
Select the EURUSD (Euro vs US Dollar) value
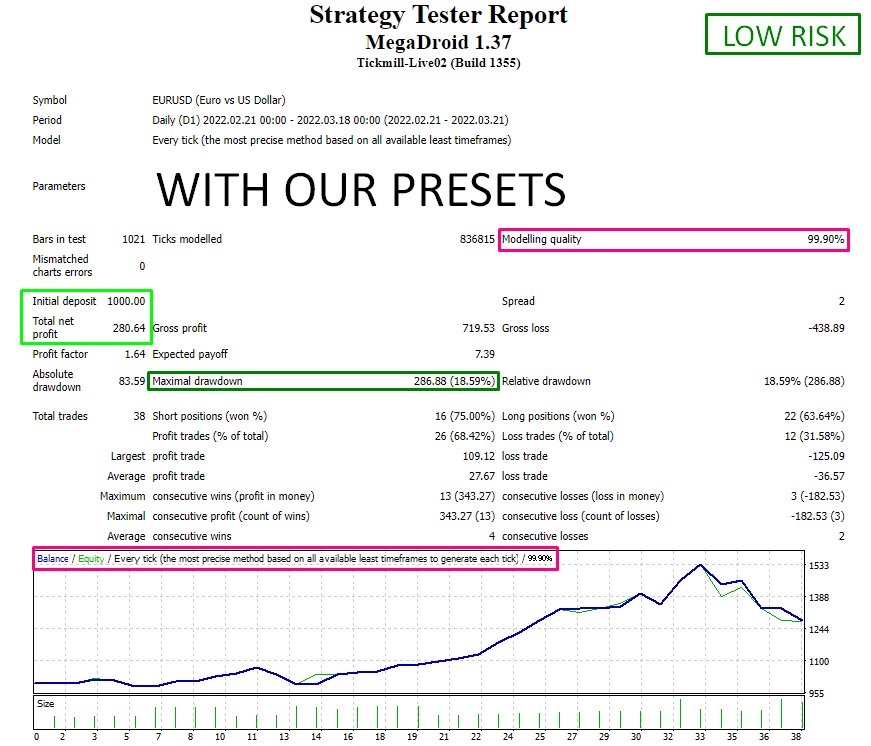tap(219, 100)
